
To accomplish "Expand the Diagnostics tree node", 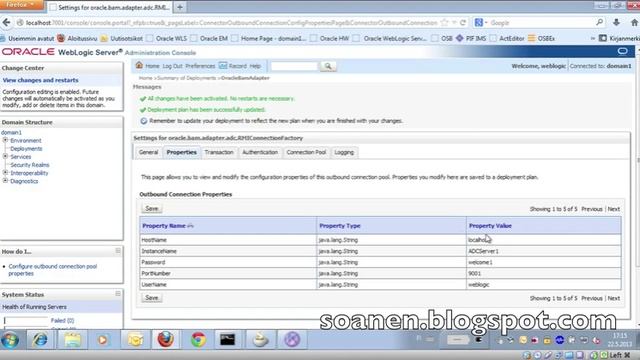I will (5, 181).
